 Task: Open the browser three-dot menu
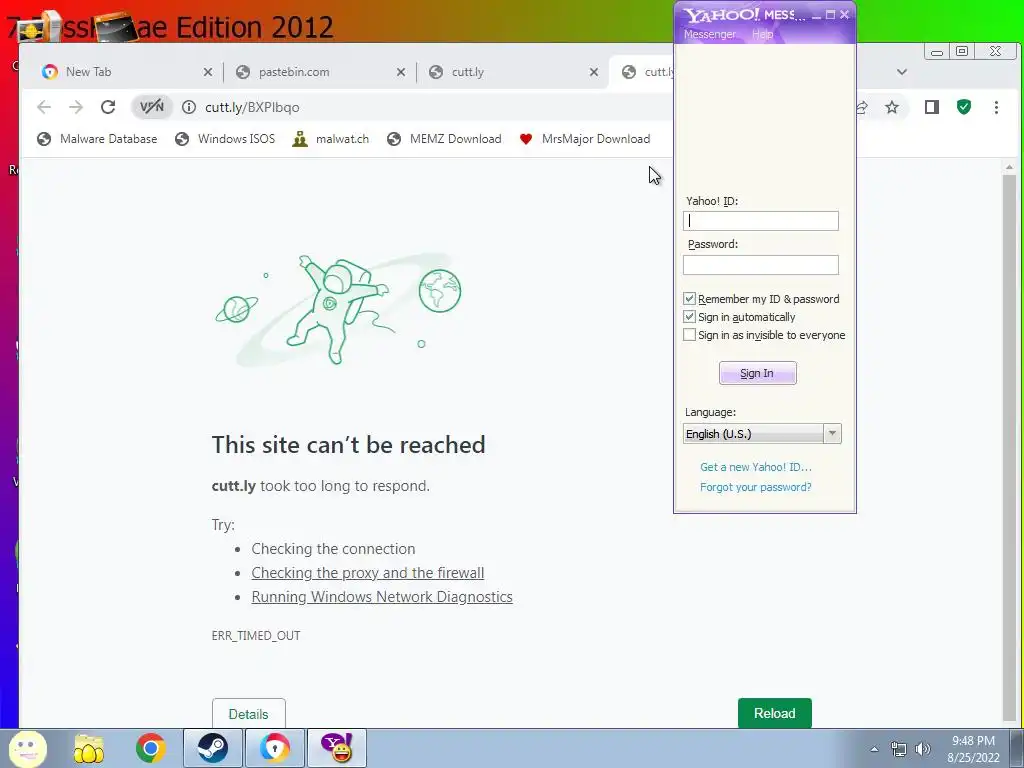coord(997,107)
